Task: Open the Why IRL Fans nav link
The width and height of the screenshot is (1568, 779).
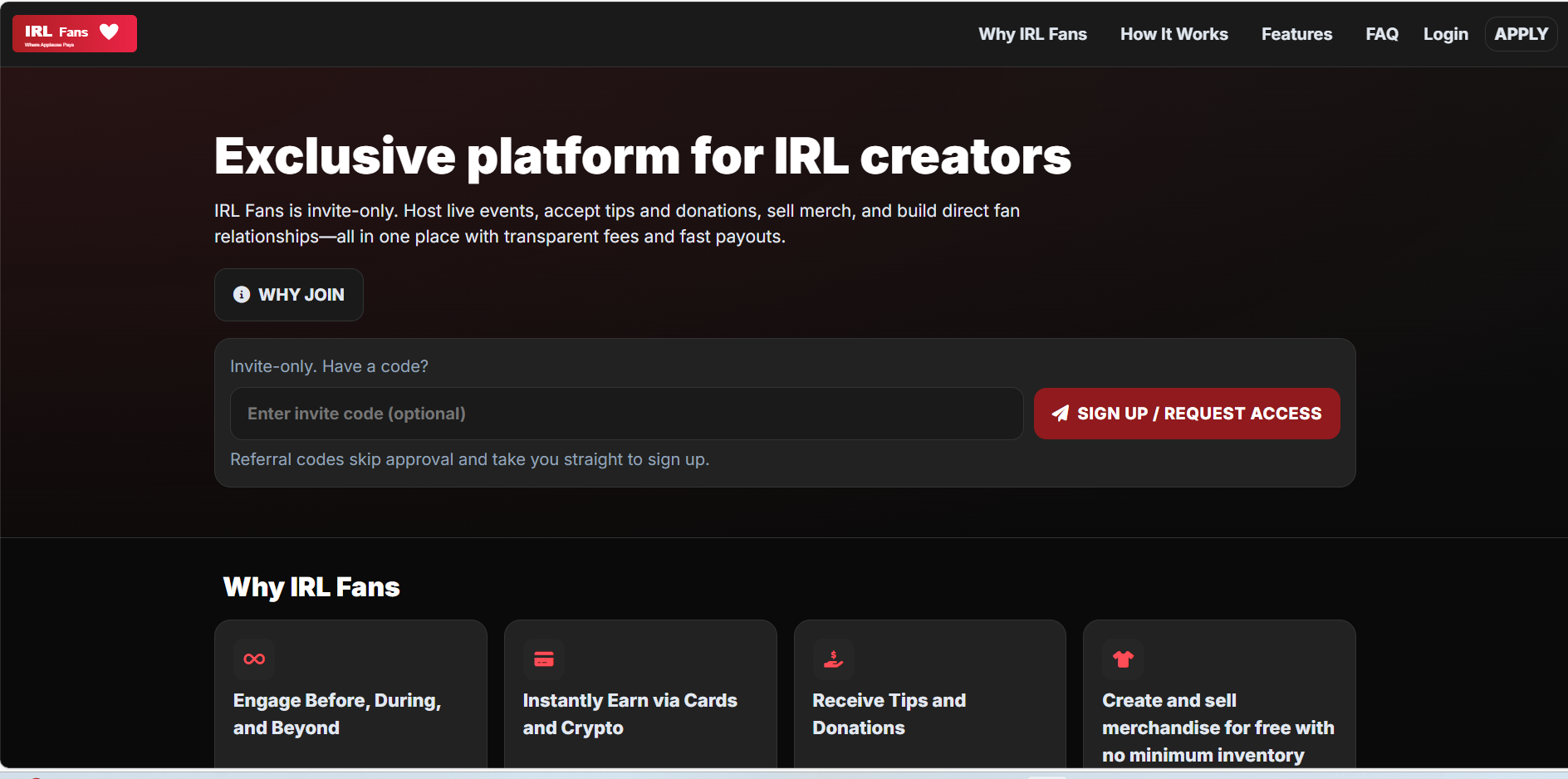Action: (x=1032, y=34)
